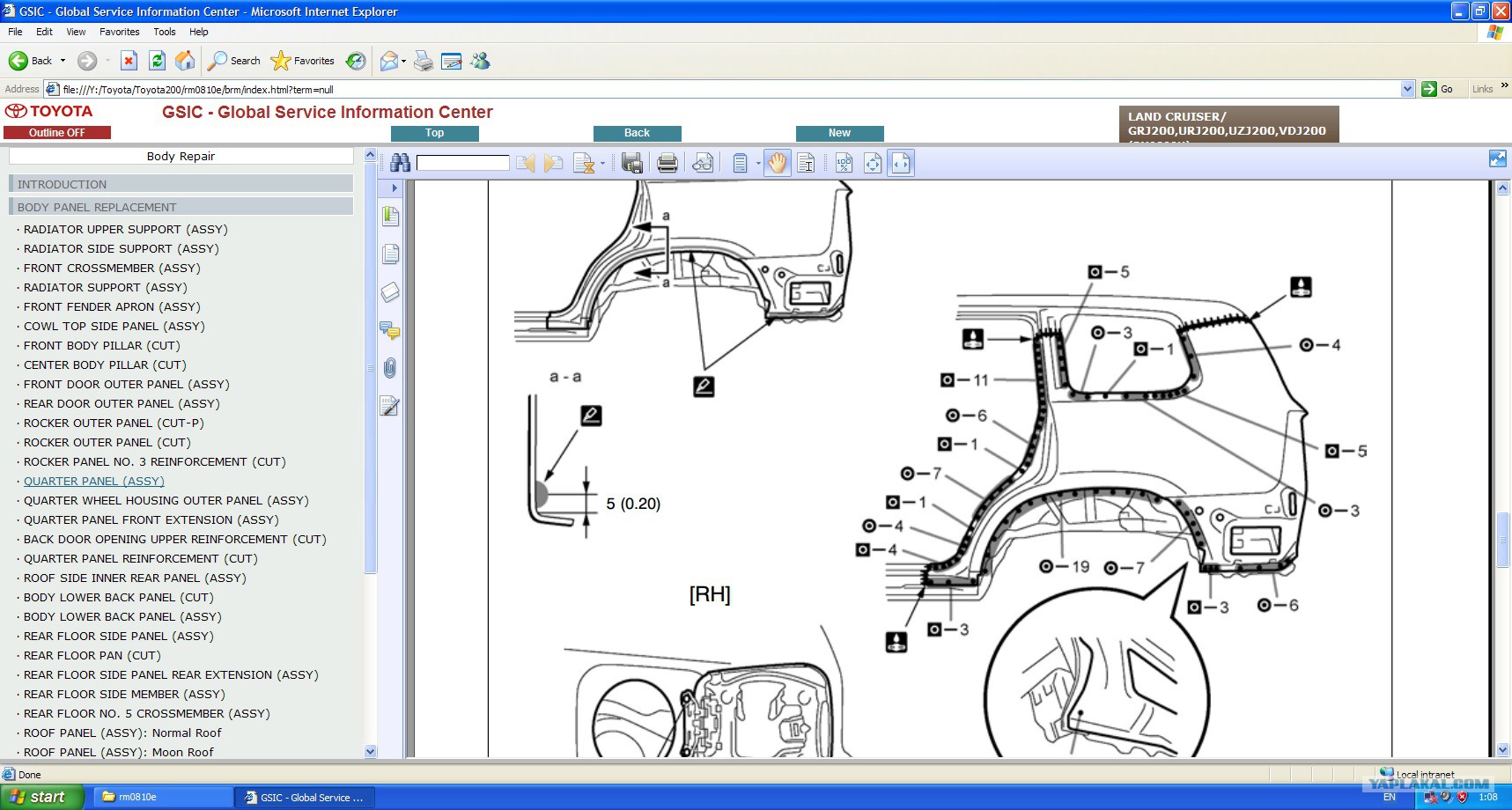
Task: Click the glasses review document icon
Action: 703,163
